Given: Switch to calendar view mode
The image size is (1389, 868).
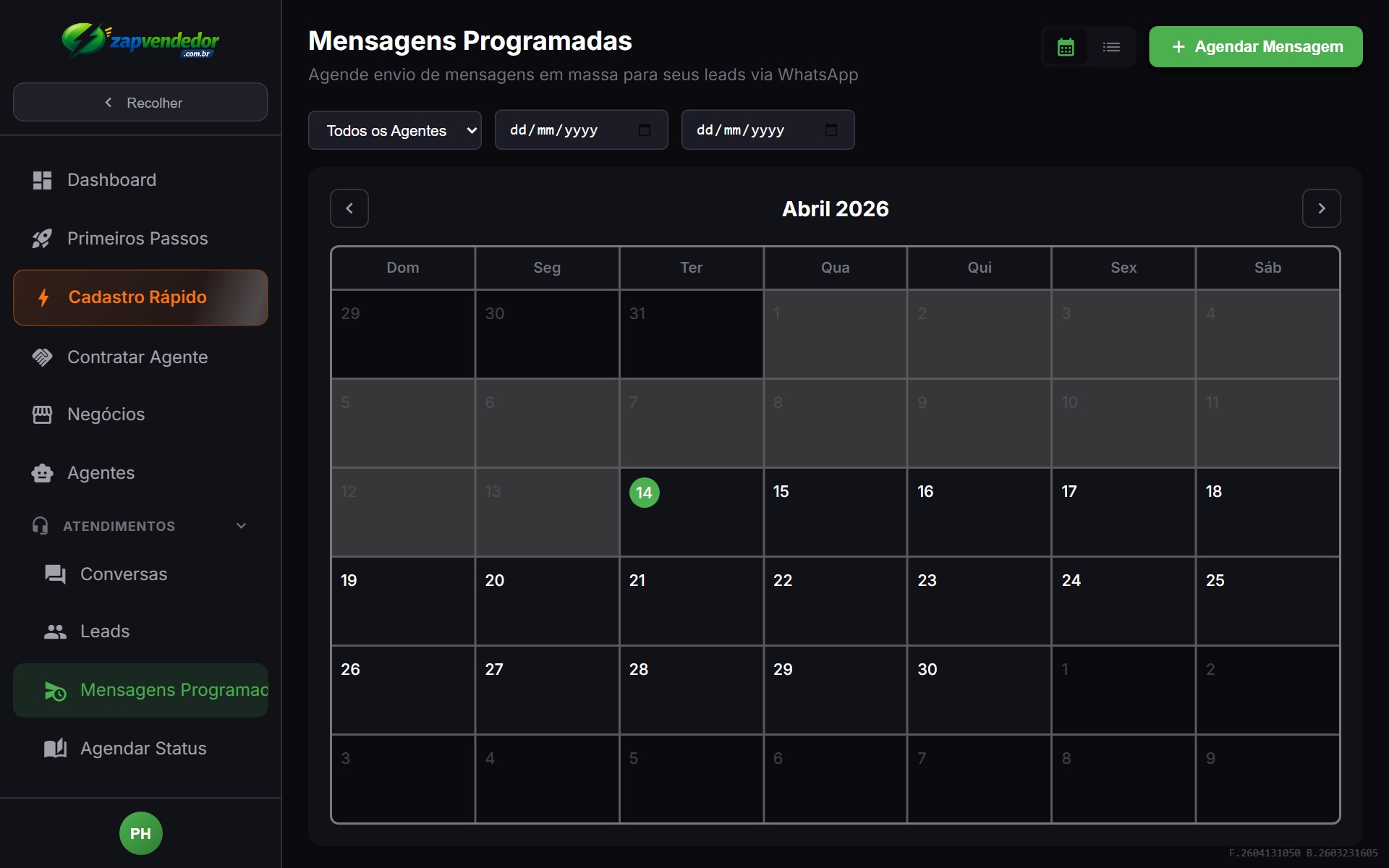Looking at the screenshot, I should pos(1066,46).
